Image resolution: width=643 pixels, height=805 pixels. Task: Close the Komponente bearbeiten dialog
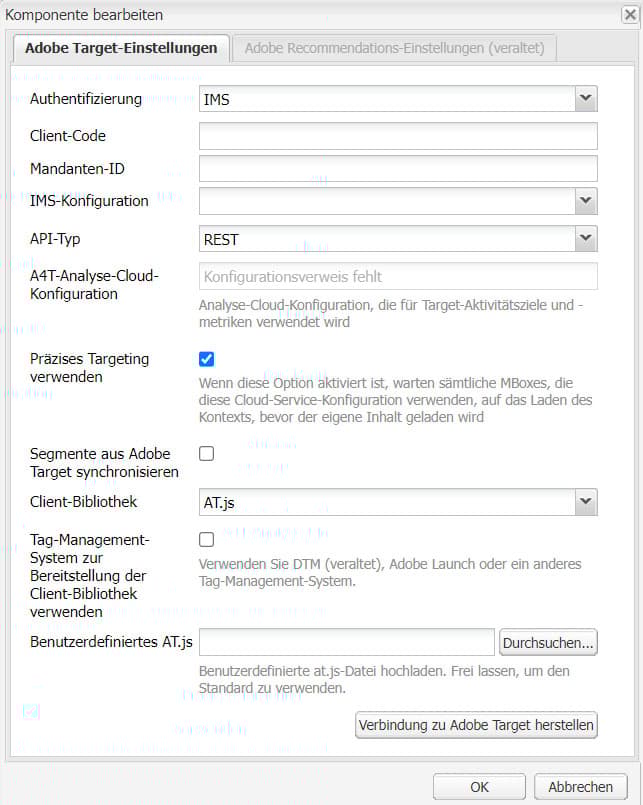(x=630, y=14)
